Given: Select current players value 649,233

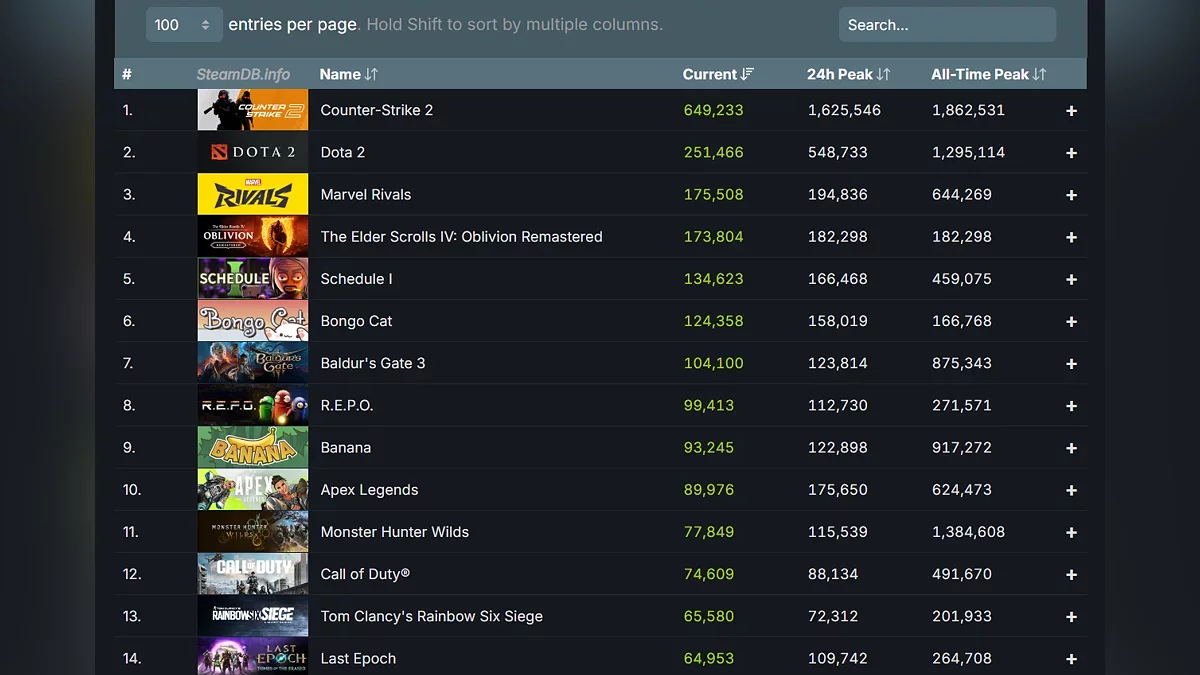Looking at the screenshot, I should pos(714,110).
